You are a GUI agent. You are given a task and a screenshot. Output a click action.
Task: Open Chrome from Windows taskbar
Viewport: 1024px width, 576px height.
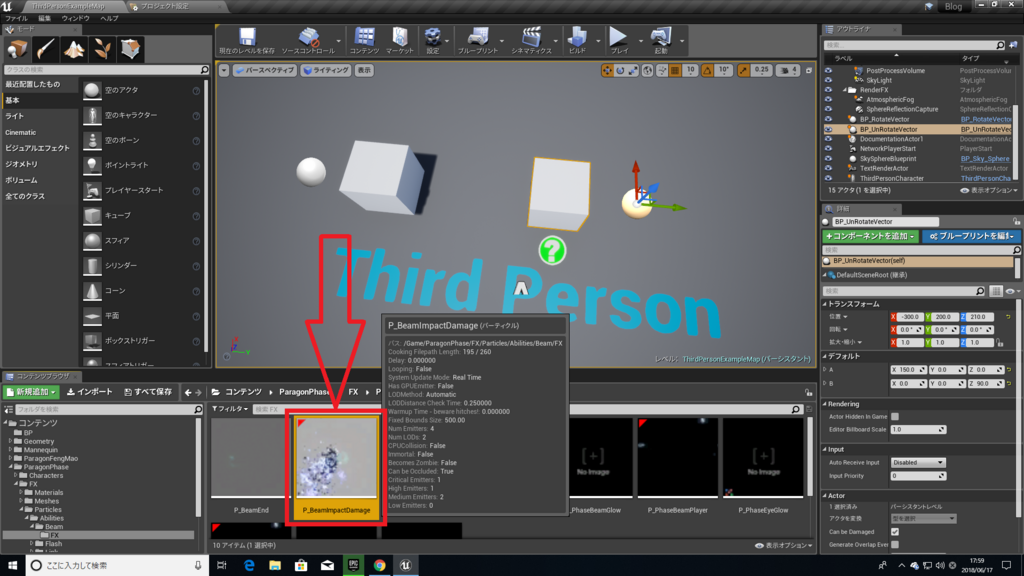379,566
